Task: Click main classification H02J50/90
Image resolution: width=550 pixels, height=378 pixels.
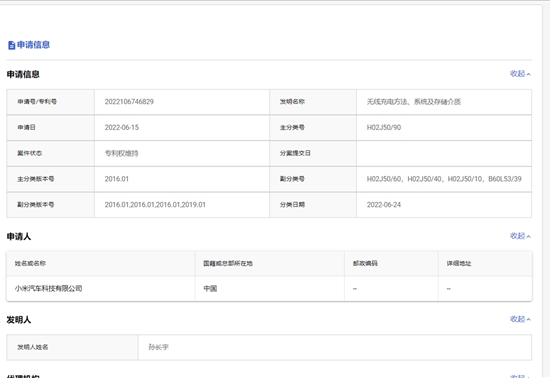Action: [x=384, y=127]
